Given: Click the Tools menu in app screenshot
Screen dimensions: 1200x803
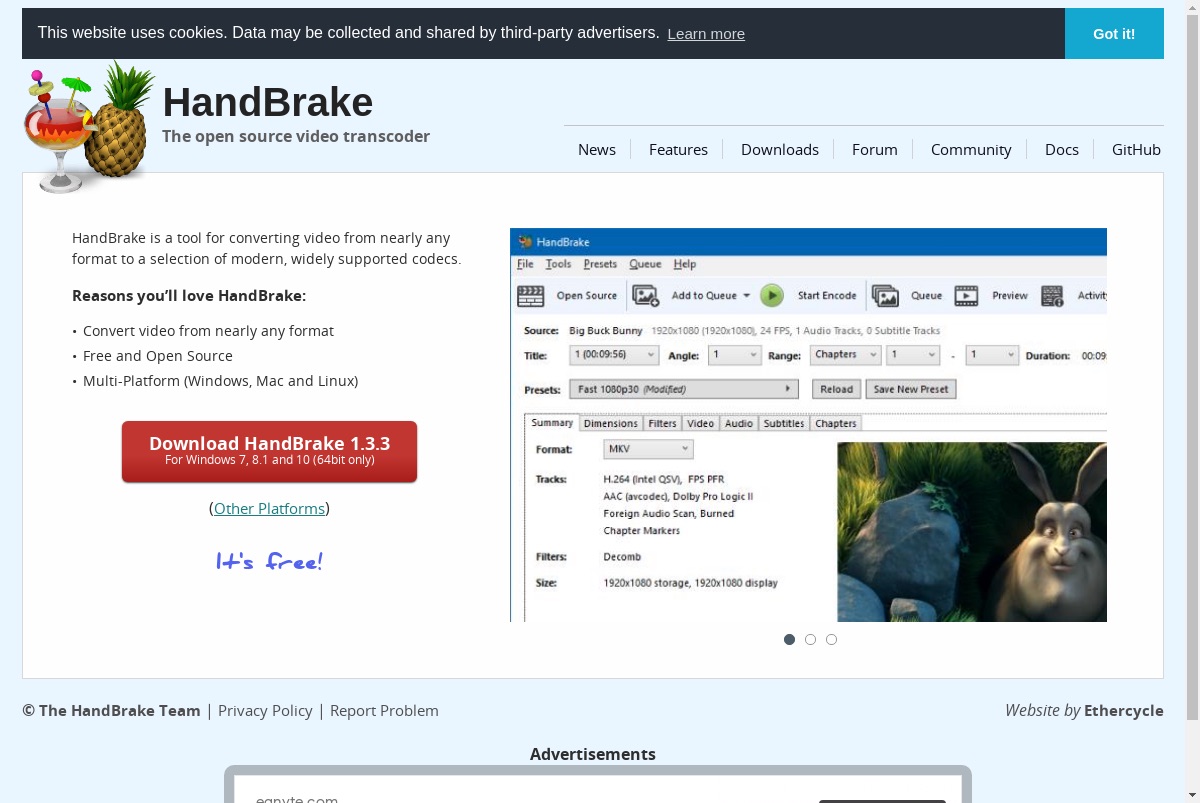Looking at the screenshot, I should (558, 264).
